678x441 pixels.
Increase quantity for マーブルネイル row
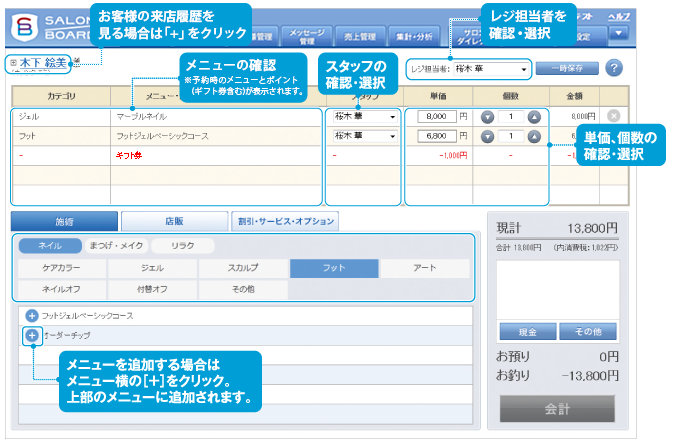click(534, 116)
